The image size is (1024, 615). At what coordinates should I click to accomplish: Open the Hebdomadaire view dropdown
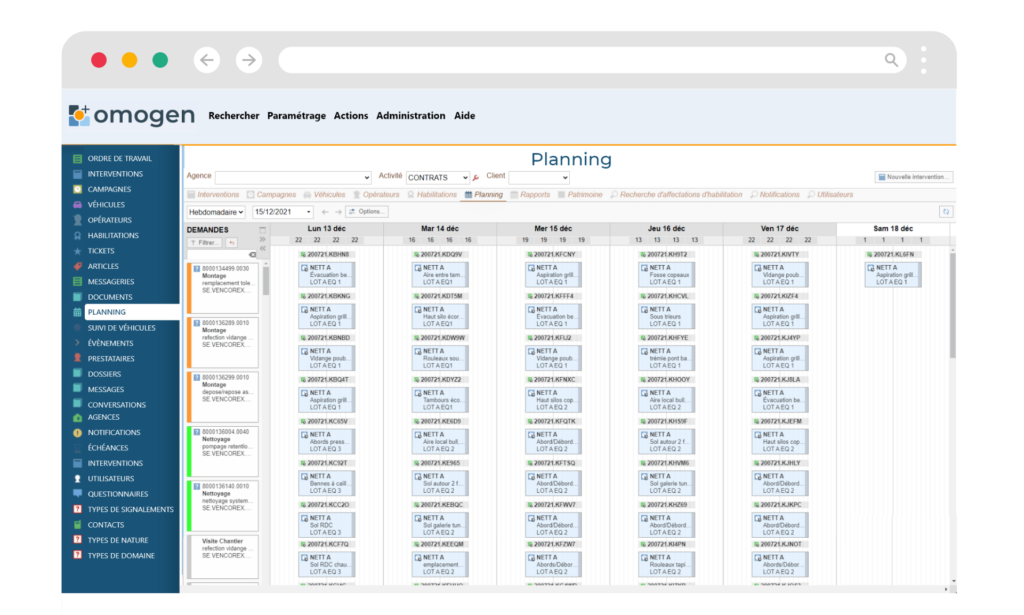pos(216,212)
